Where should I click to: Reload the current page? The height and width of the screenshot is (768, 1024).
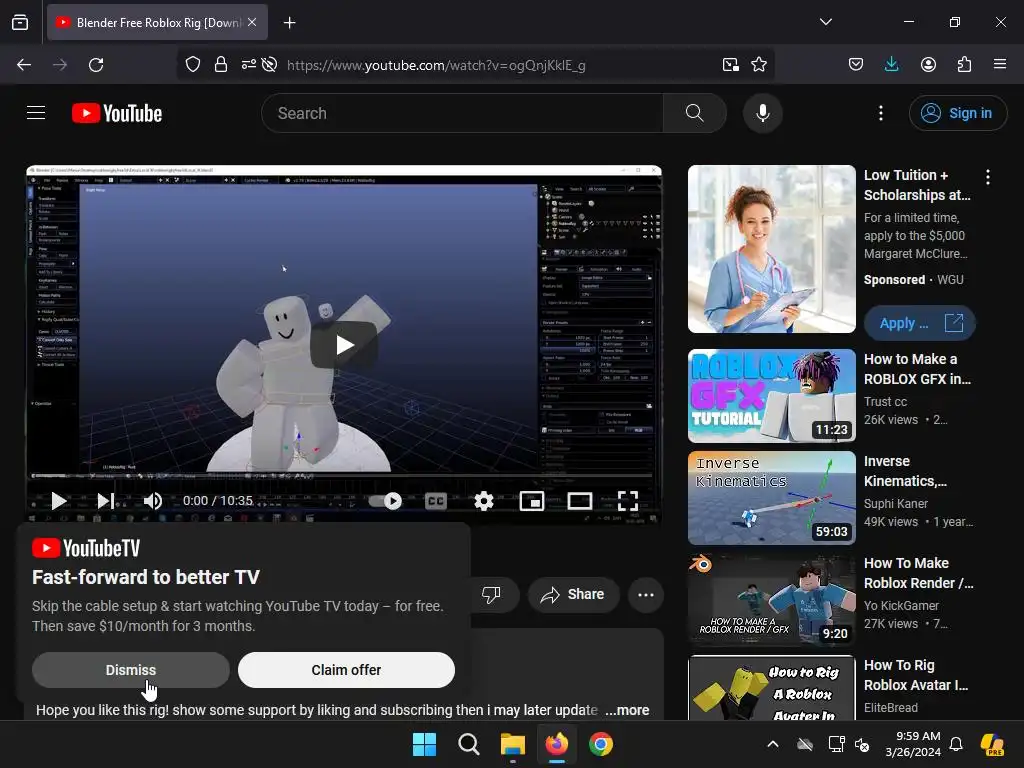[x=96, y=65]
